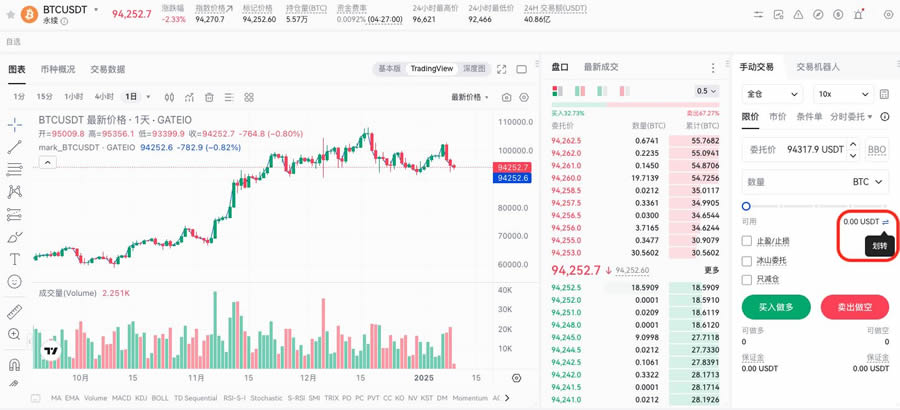The width and height of the screenshot is (900, 410).
Task: Add BTCUSDT to favorites with star icon
Action: [10, 14]
